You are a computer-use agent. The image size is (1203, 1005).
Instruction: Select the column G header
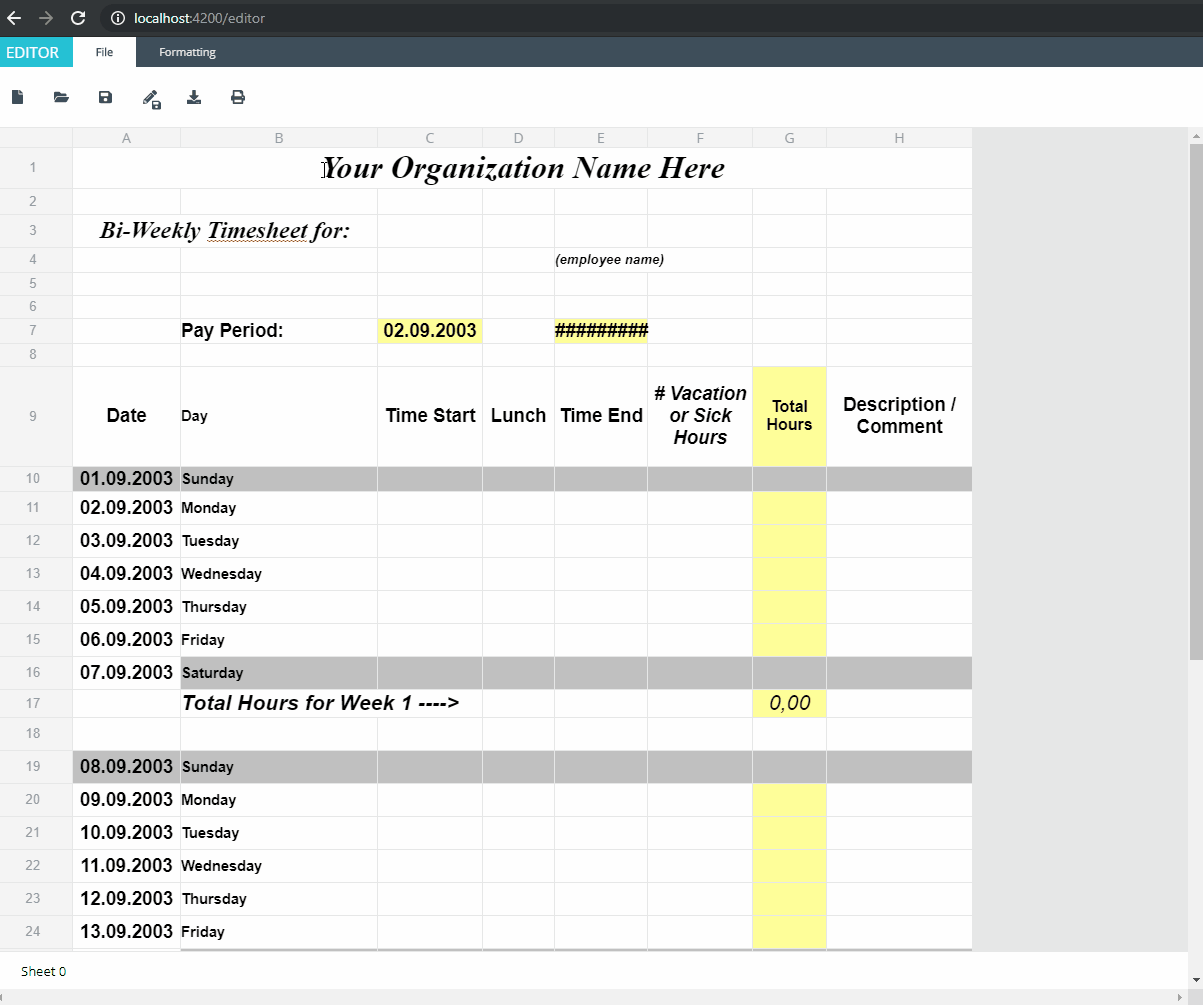pos(790,138)
